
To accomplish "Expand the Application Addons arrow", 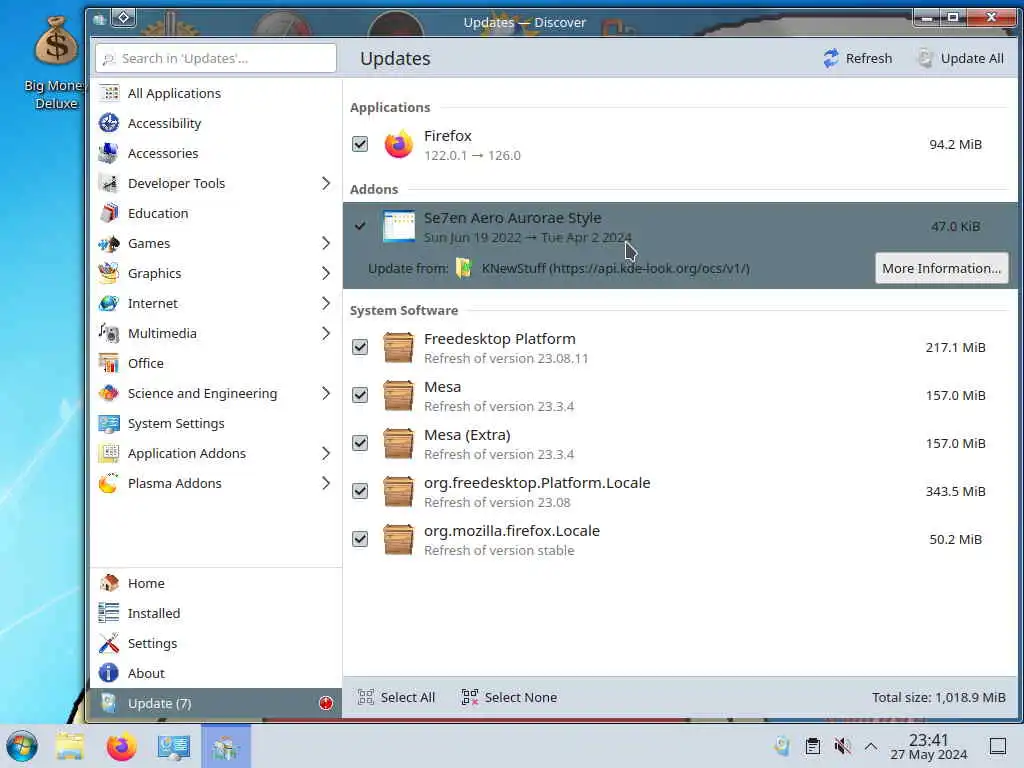I will click(326, 453).
